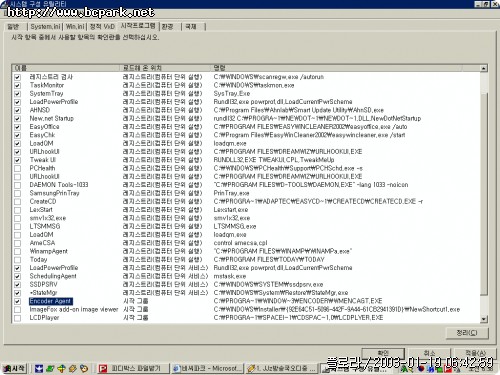The width and height of the screenshot is (500, 375).
Task: Enable the LexStart entry
Action: pyautogui.click(x=17, y=210)
